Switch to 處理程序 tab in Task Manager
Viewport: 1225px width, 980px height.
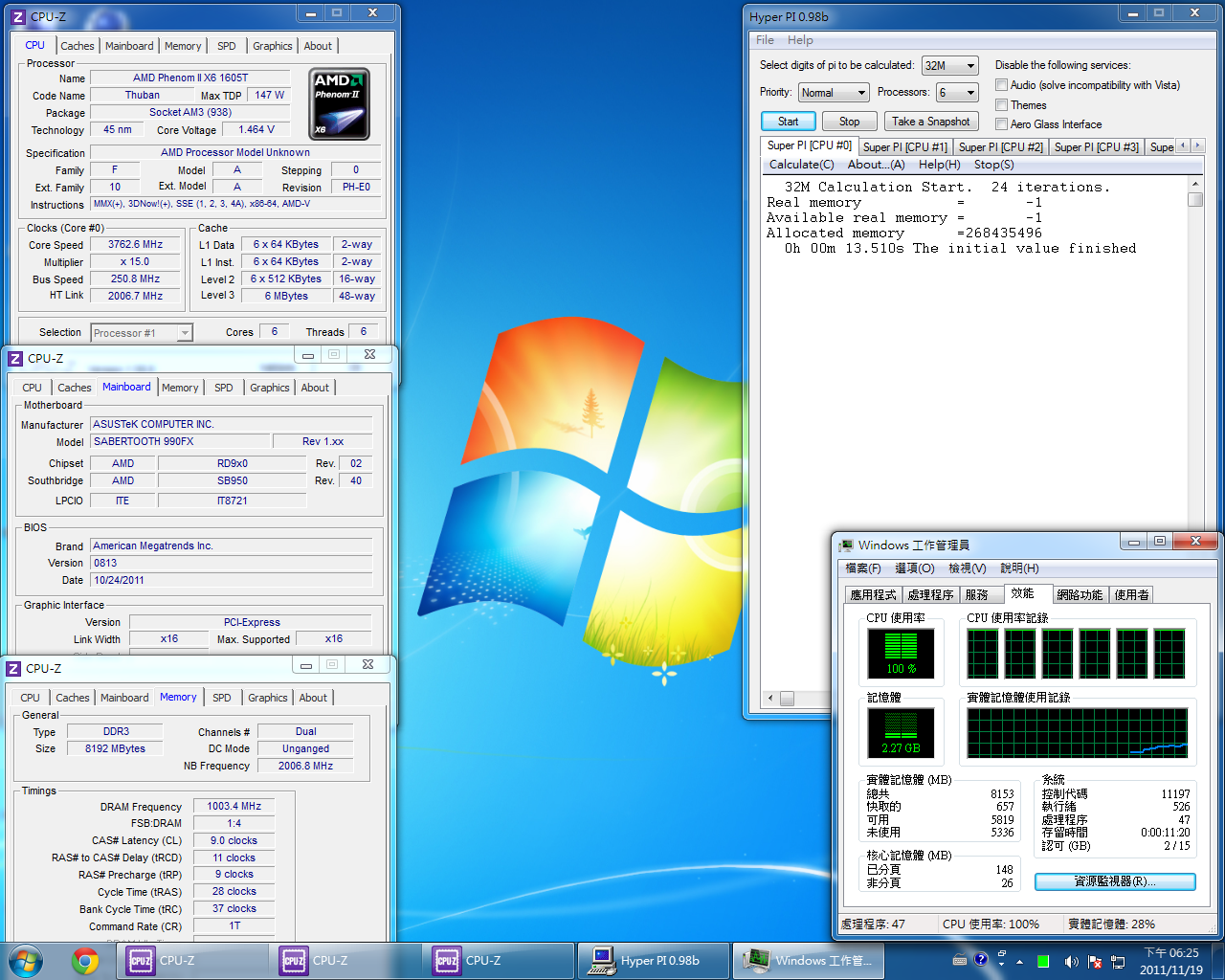931,594
